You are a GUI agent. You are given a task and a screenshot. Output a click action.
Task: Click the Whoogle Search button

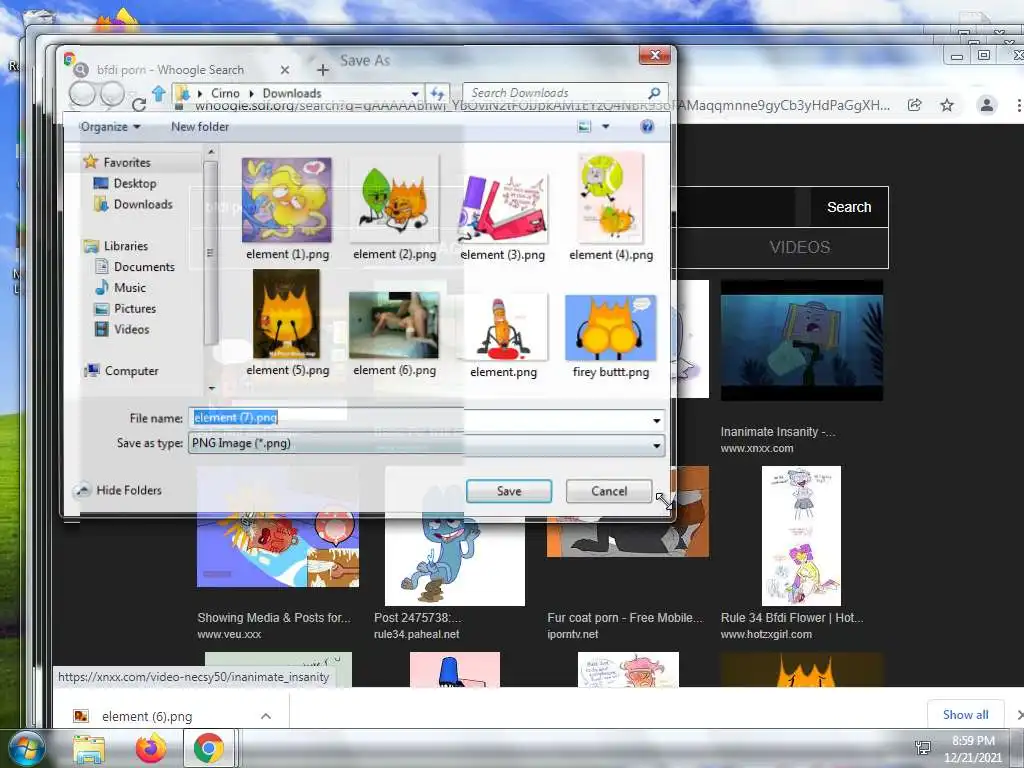click(x=849, y=207)
